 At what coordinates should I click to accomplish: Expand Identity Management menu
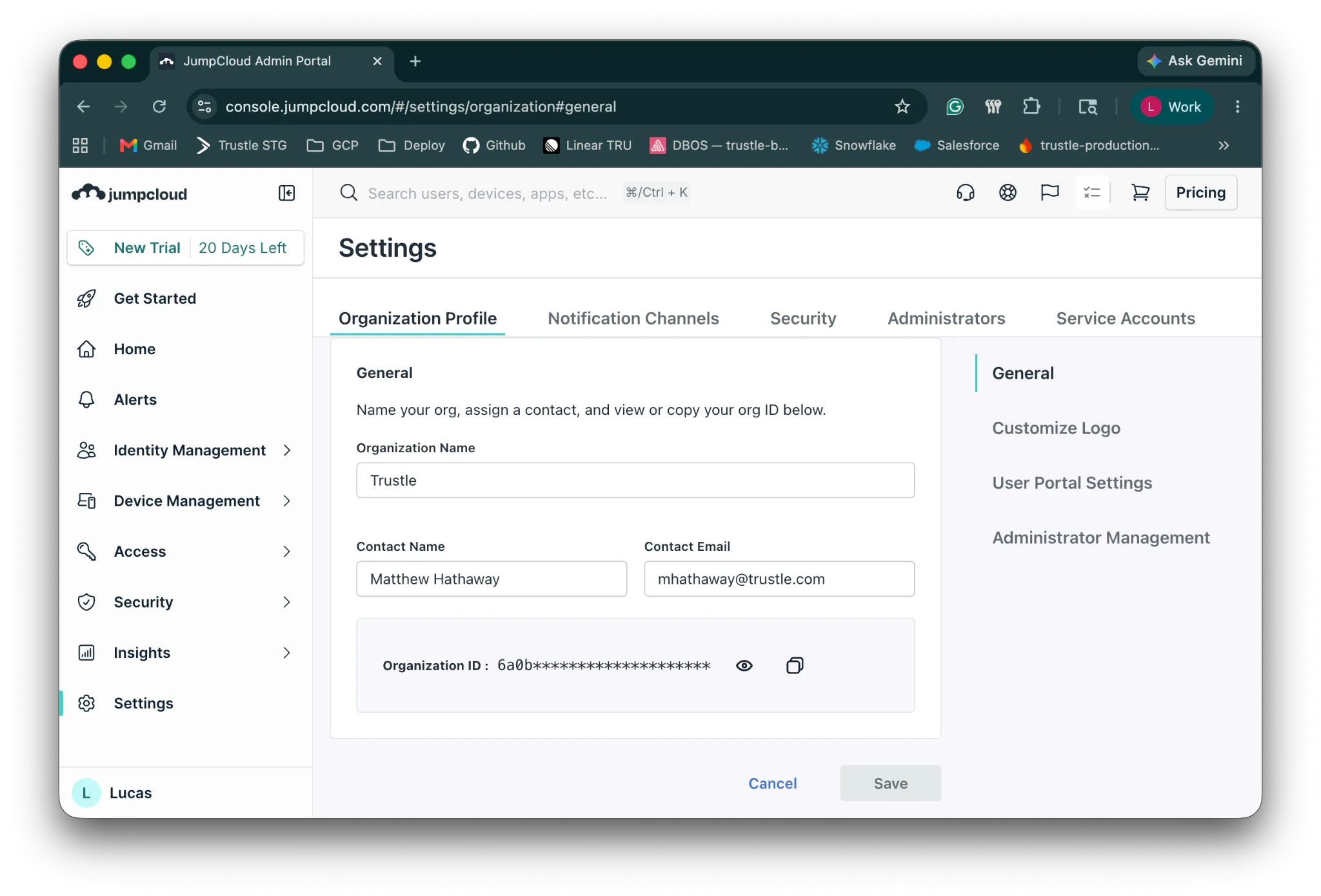186,450
